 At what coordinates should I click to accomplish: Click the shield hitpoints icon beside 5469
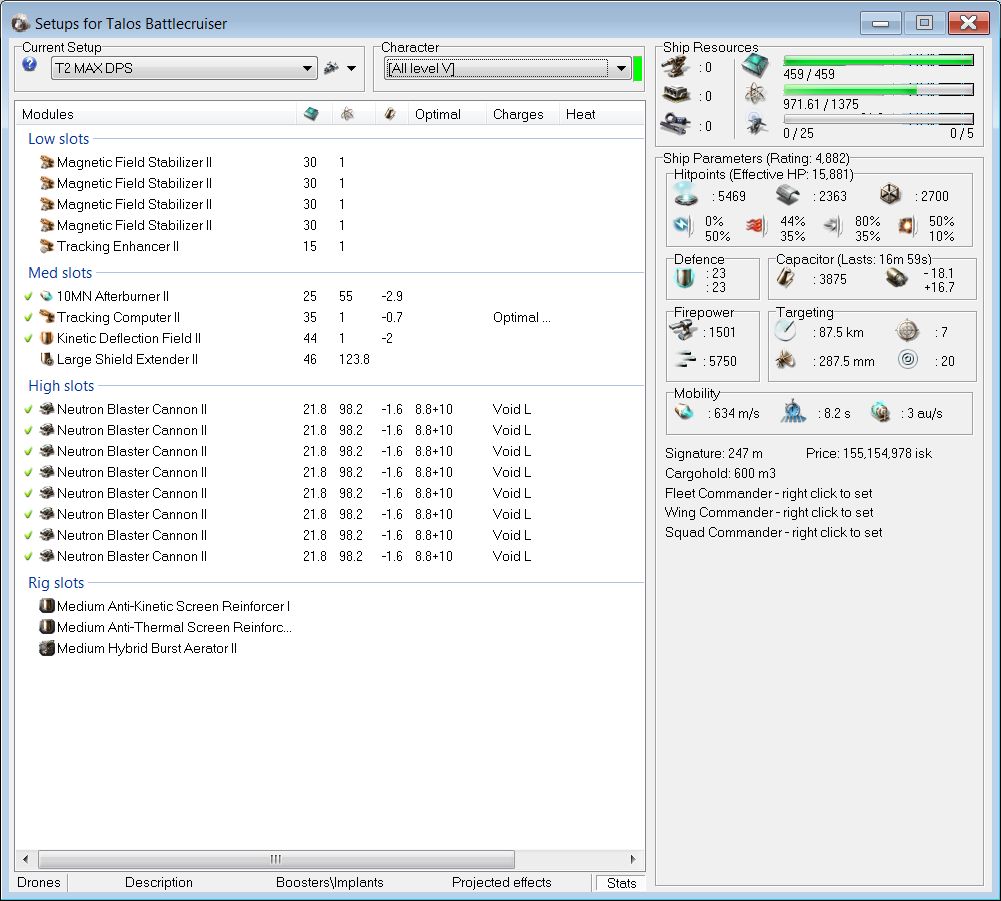point(686,195)
